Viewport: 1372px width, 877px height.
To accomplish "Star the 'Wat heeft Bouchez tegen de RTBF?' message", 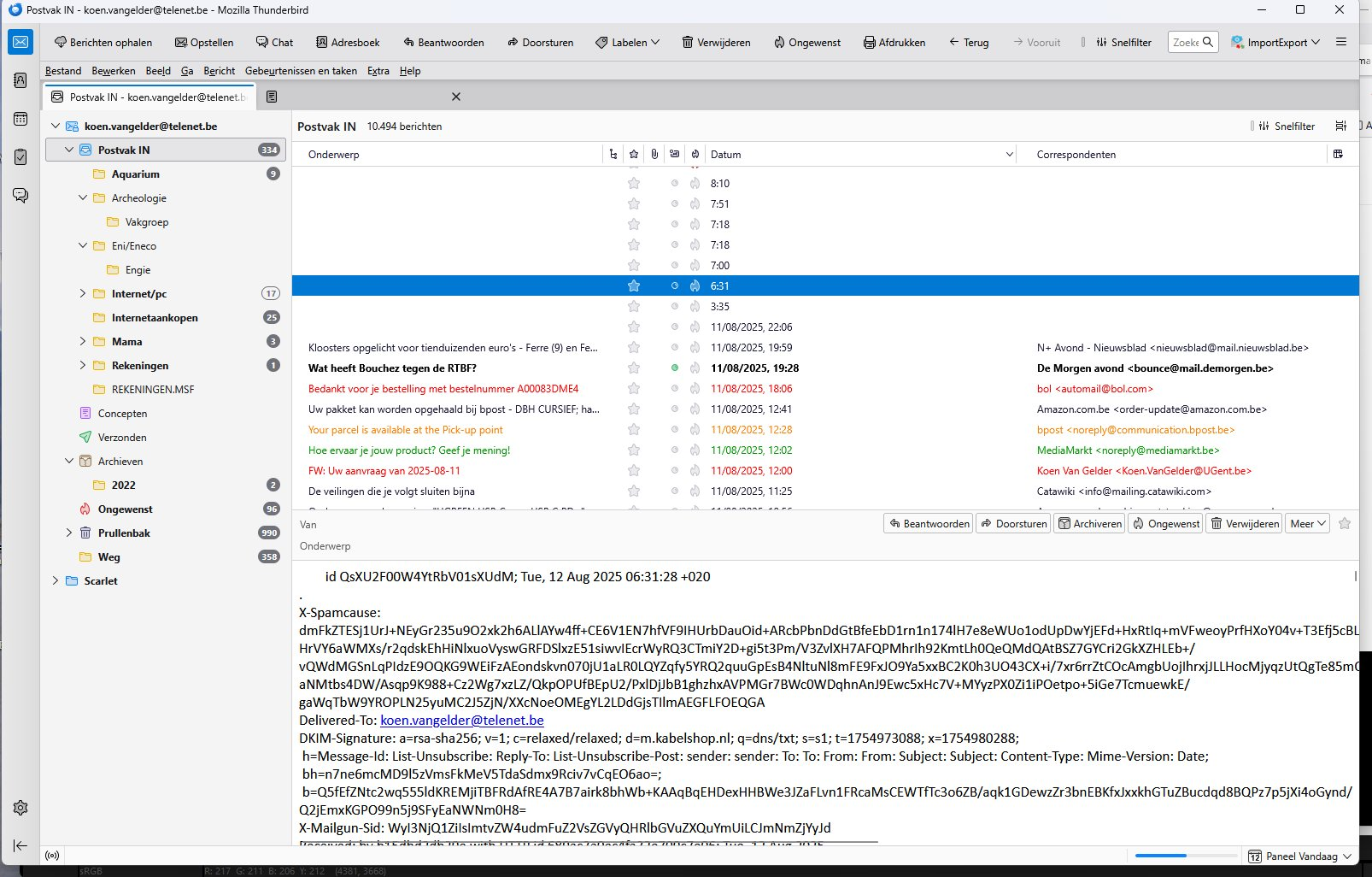I will click(x=634, y=368).
